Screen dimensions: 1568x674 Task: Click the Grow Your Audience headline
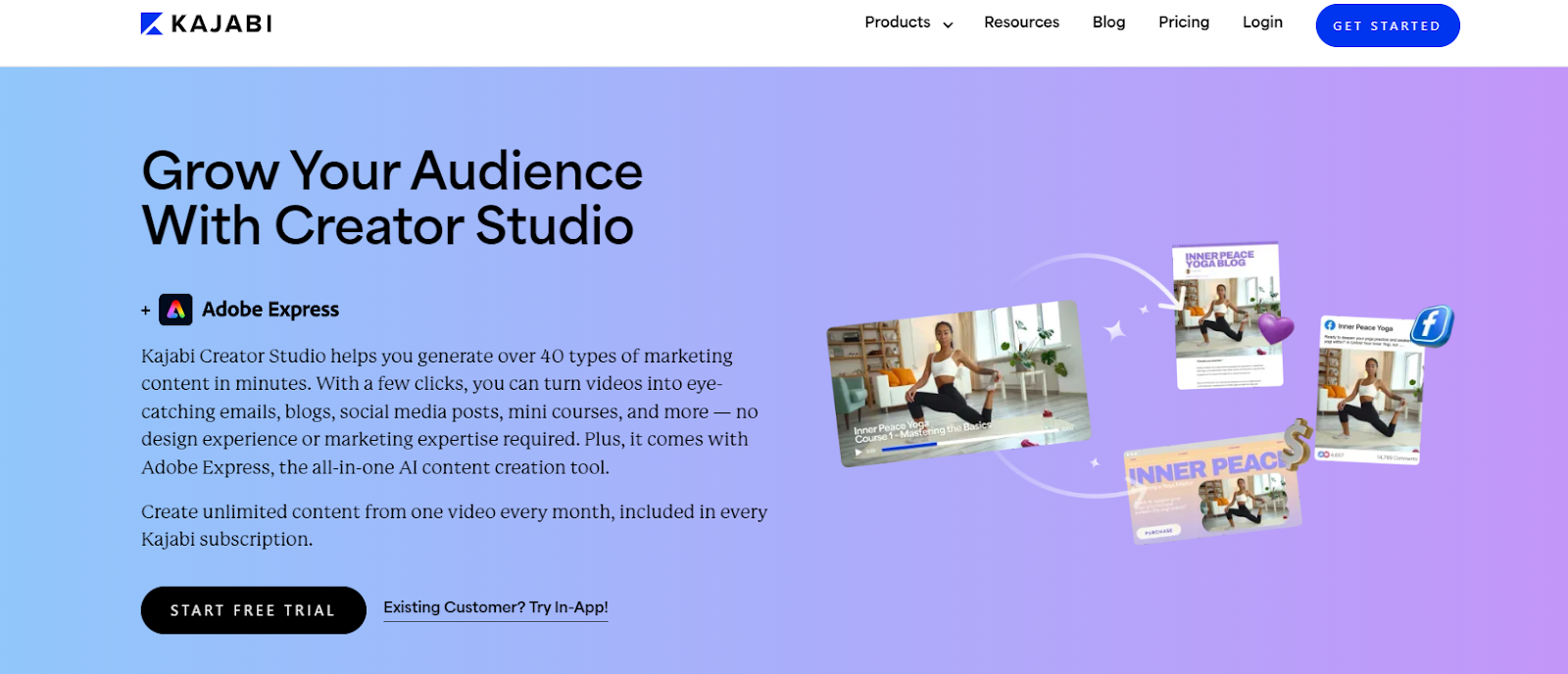pos(392,198)
